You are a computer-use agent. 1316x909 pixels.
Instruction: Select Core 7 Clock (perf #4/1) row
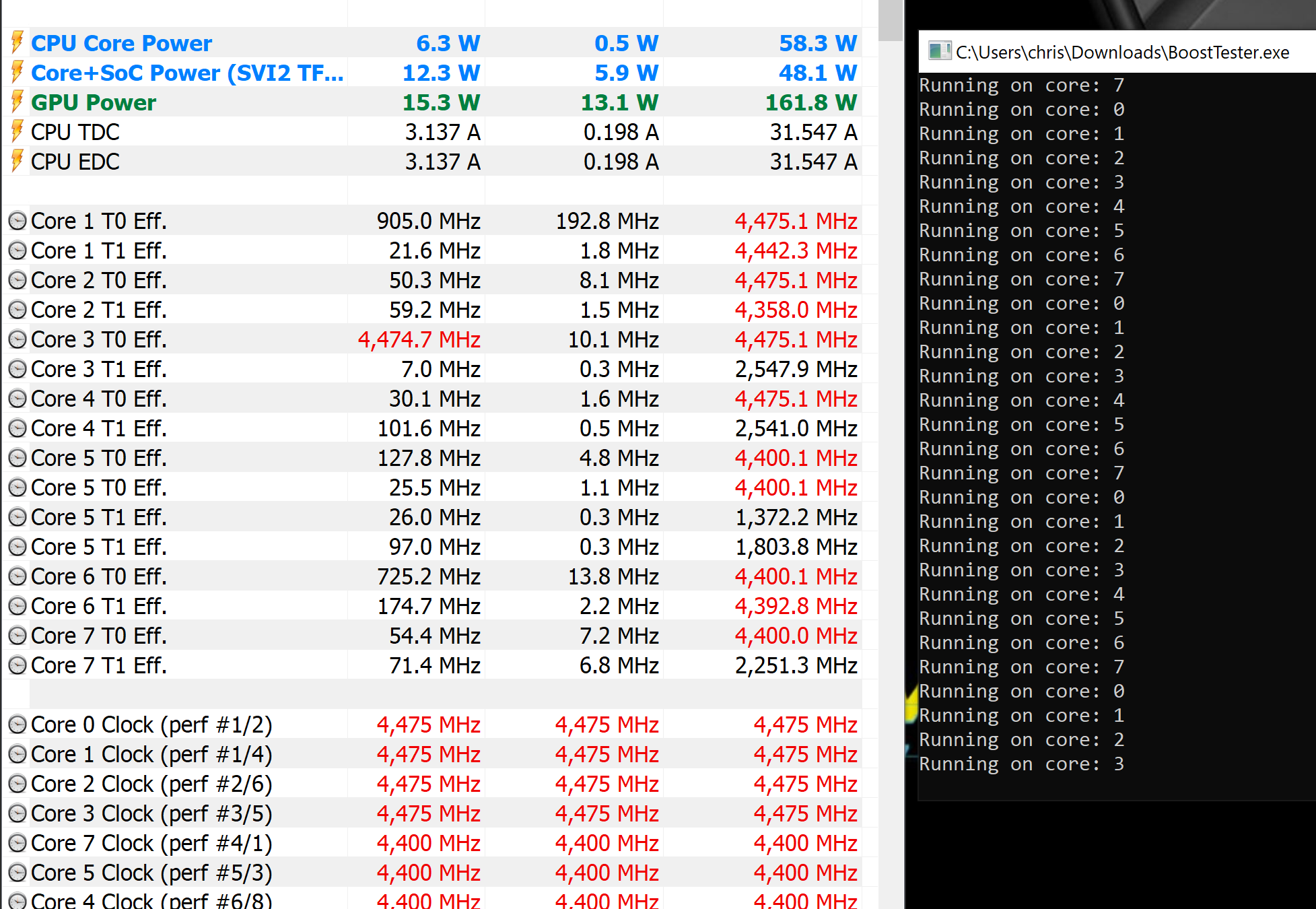pyautogui.click(x=151, y=843)
